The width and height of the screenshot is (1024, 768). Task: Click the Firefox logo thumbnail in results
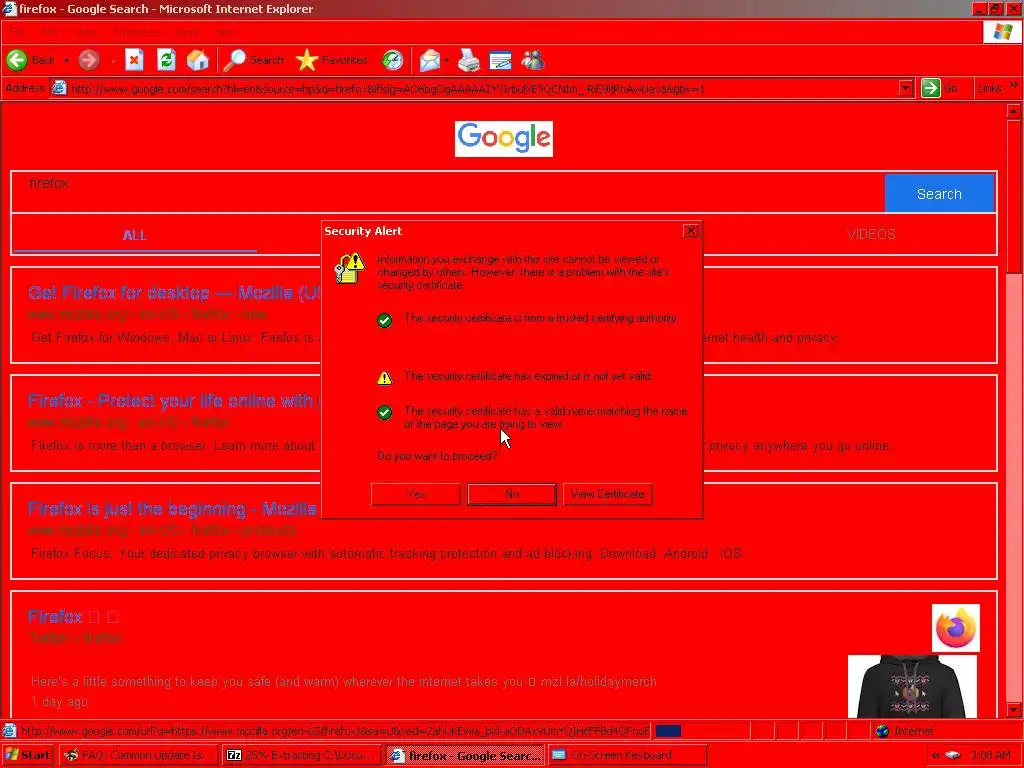[955, 628]
